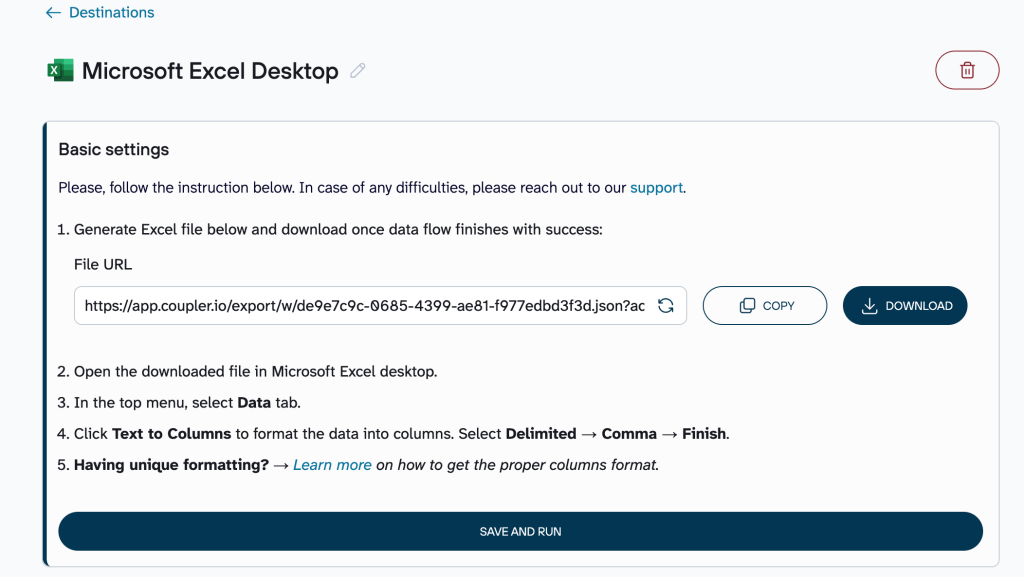The height and width of the screenshot is (577, 1024).
Task: Click the Excel spreadsheet icon in the header
Action: click(59, 70)
